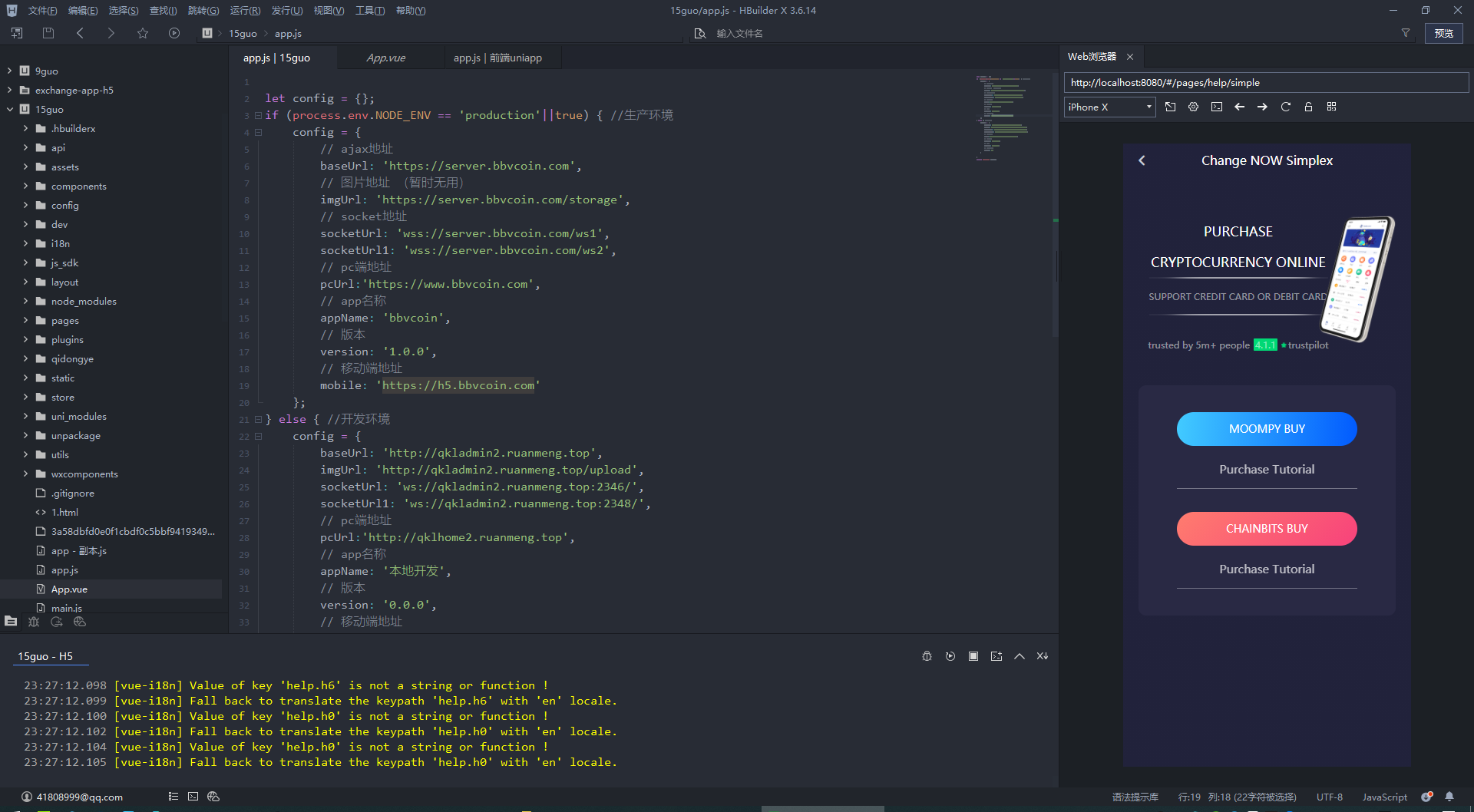Click the Web browser back arrow
1474x812 pixels.
click(x=1239, y=107)
